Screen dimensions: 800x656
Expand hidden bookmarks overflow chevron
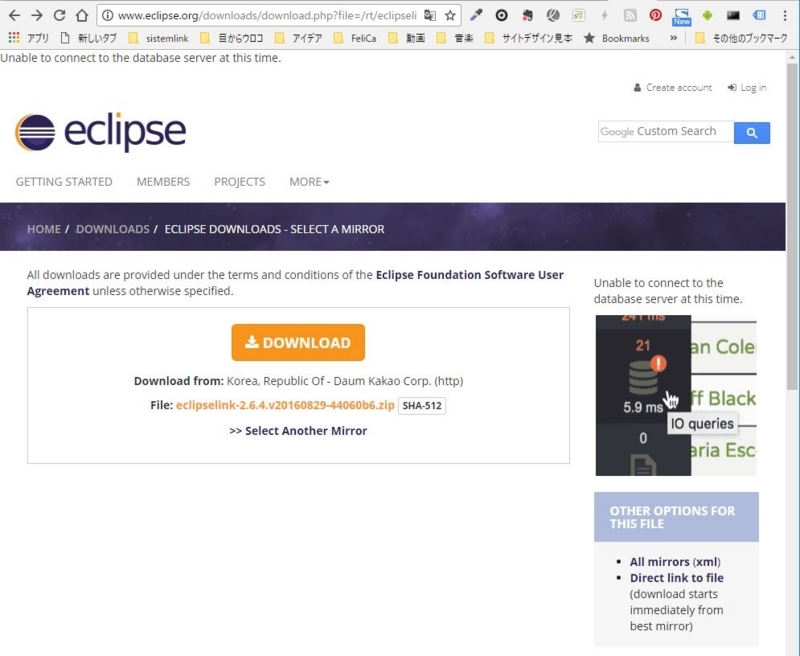(674, 38)
